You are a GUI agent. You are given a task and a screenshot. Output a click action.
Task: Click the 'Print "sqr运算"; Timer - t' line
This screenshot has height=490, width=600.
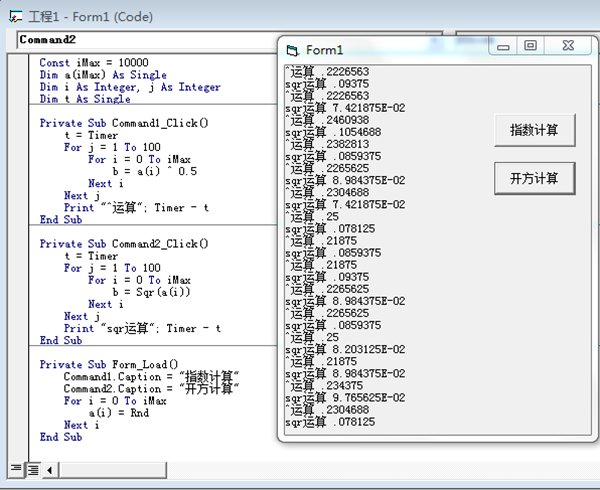tap(142, 329)
